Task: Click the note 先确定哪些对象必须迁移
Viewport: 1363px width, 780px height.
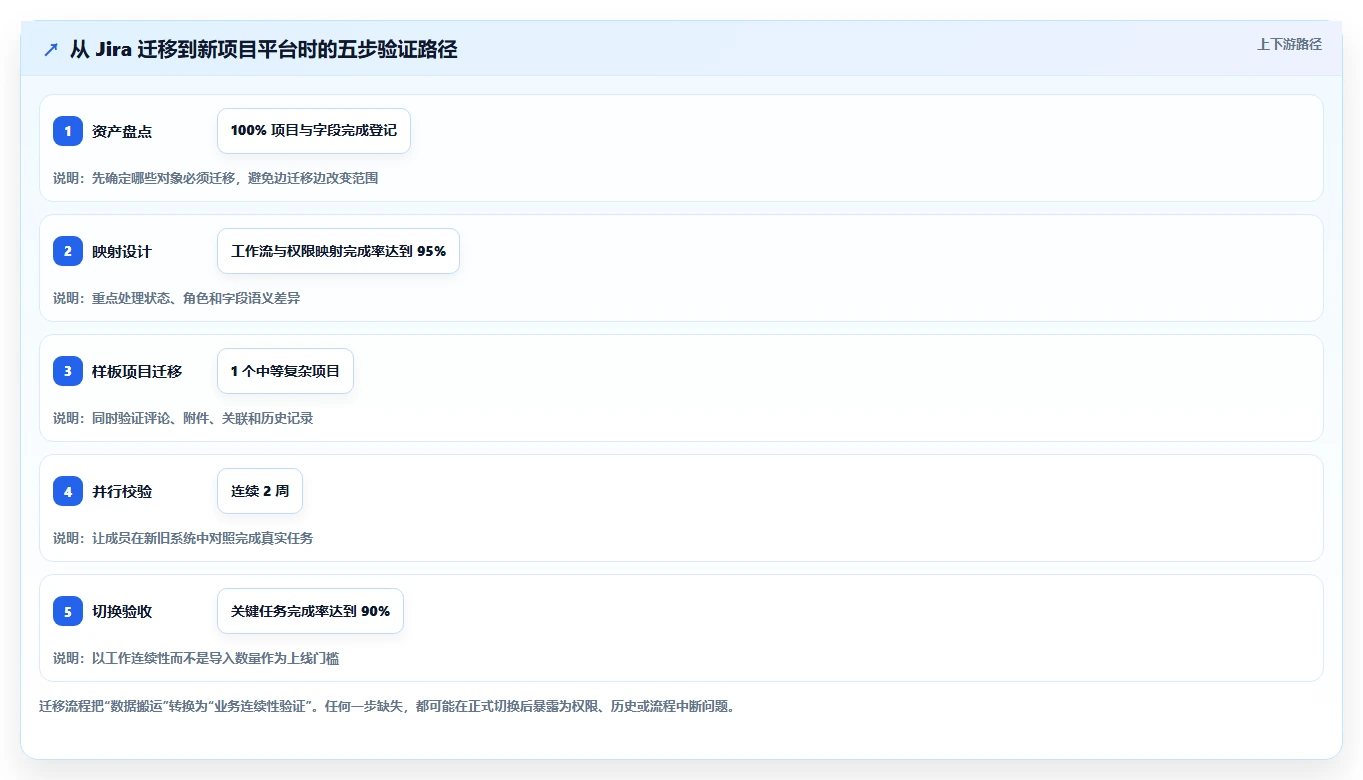Action: point(216,178)
